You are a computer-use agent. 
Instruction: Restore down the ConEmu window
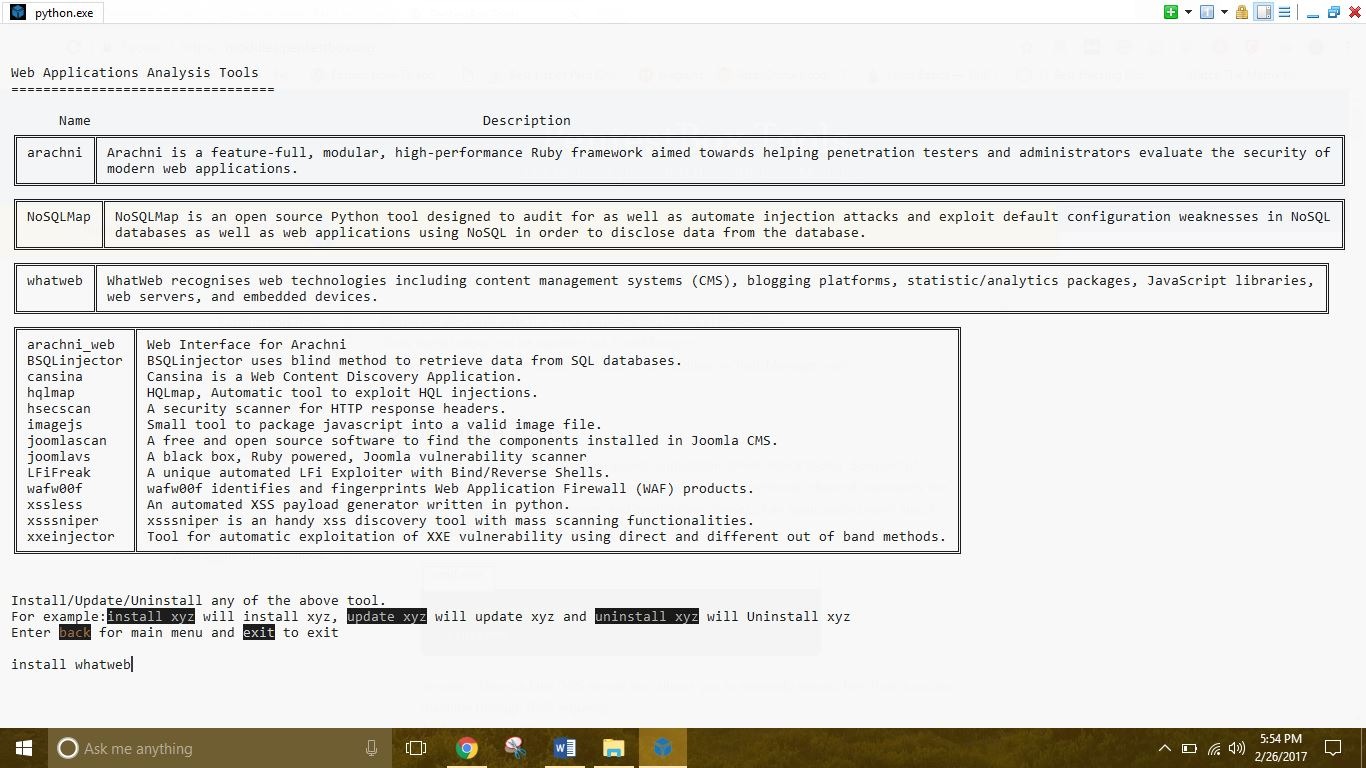(1333, 12)
